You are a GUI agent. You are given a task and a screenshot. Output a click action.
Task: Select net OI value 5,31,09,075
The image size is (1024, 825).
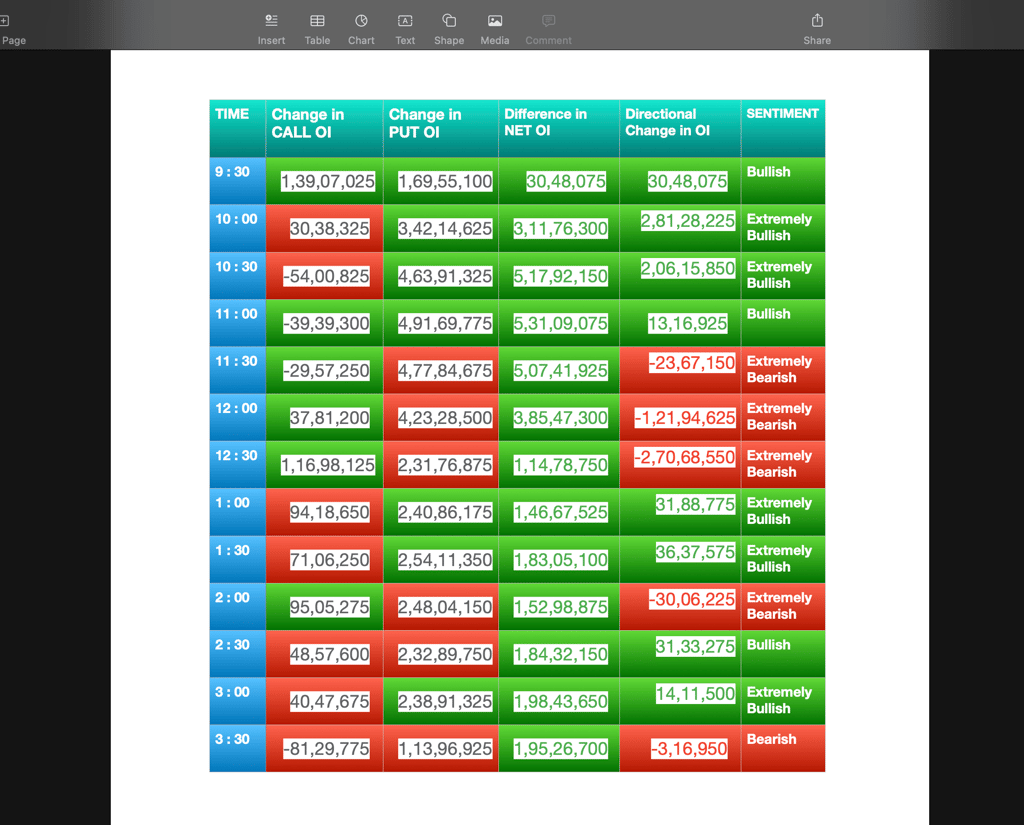coord(560,323)
